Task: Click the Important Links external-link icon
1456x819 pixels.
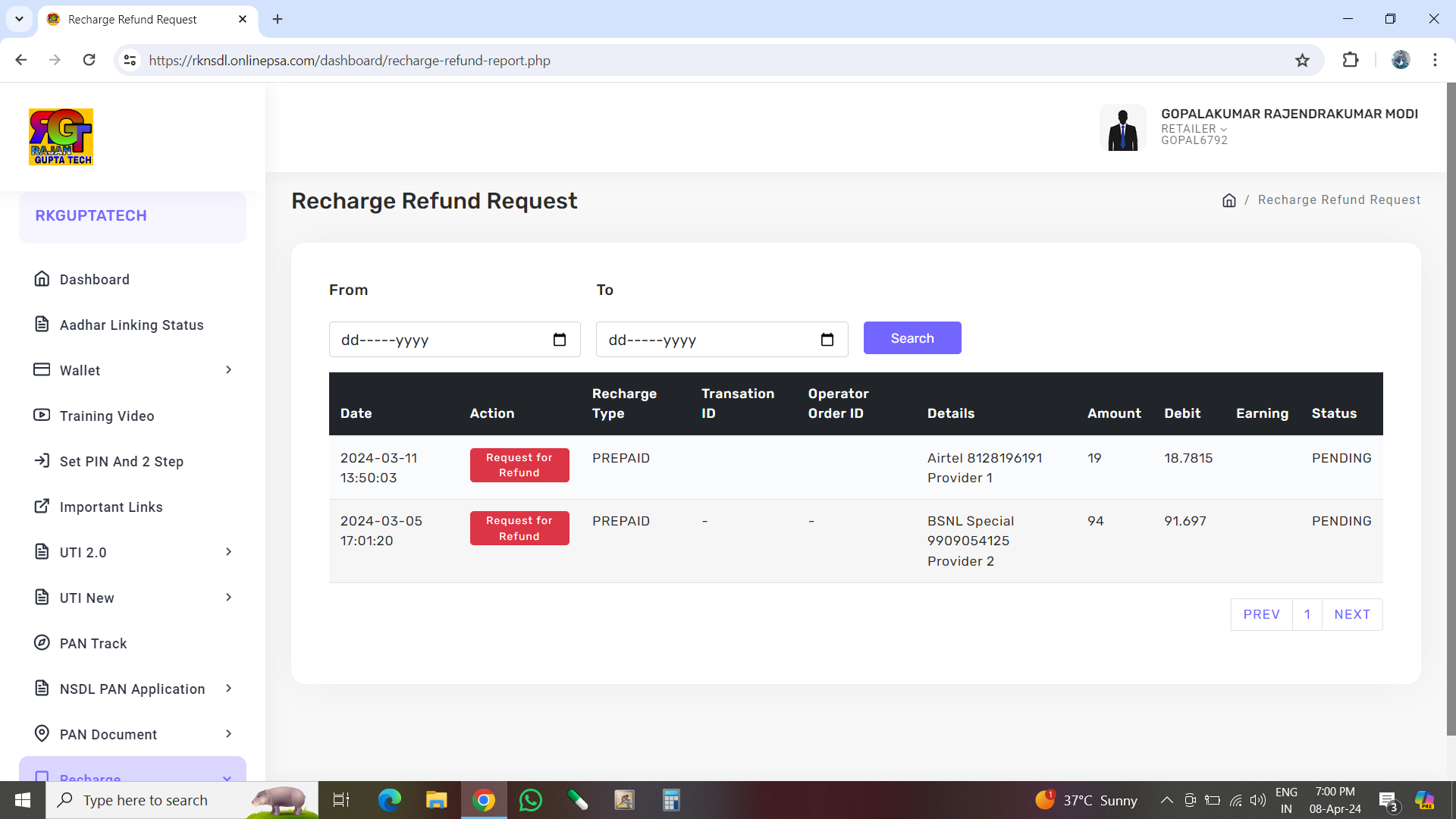Action: 42,507
